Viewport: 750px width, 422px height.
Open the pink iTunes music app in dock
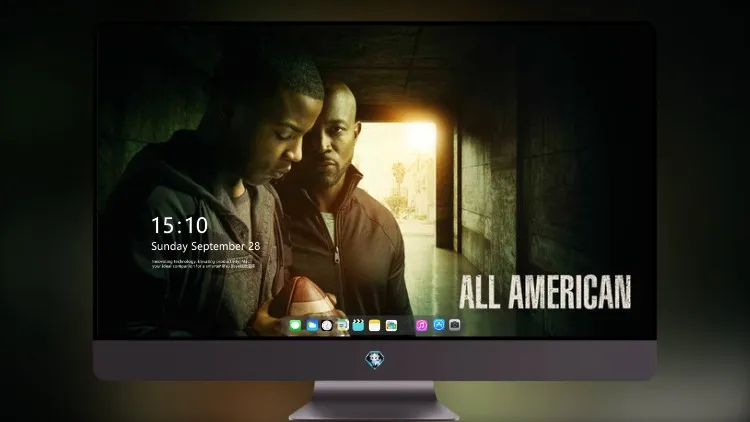click(x=421, y=325)
